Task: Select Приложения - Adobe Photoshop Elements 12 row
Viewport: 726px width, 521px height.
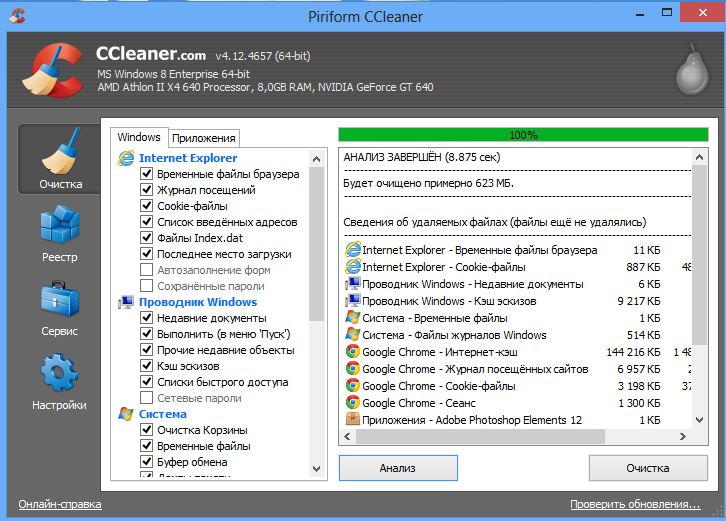Action: pos(518,420)
